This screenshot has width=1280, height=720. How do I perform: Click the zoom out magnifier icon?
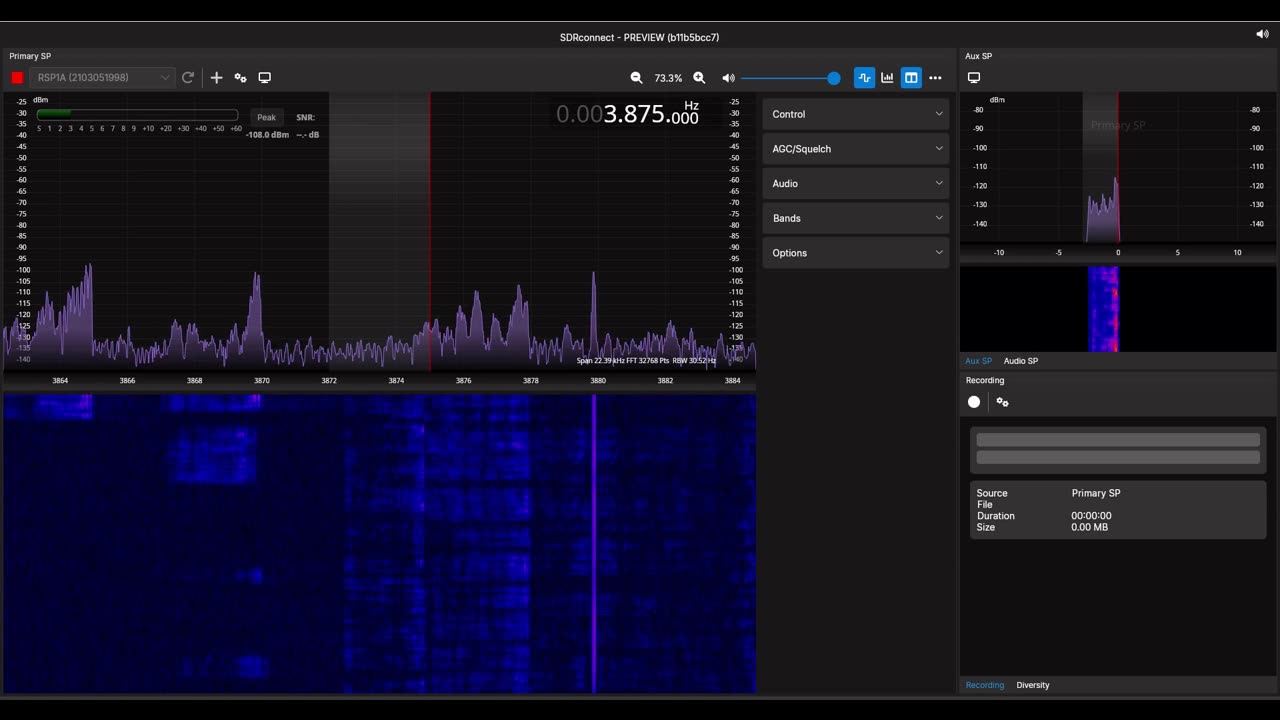(x=636, y=78)
